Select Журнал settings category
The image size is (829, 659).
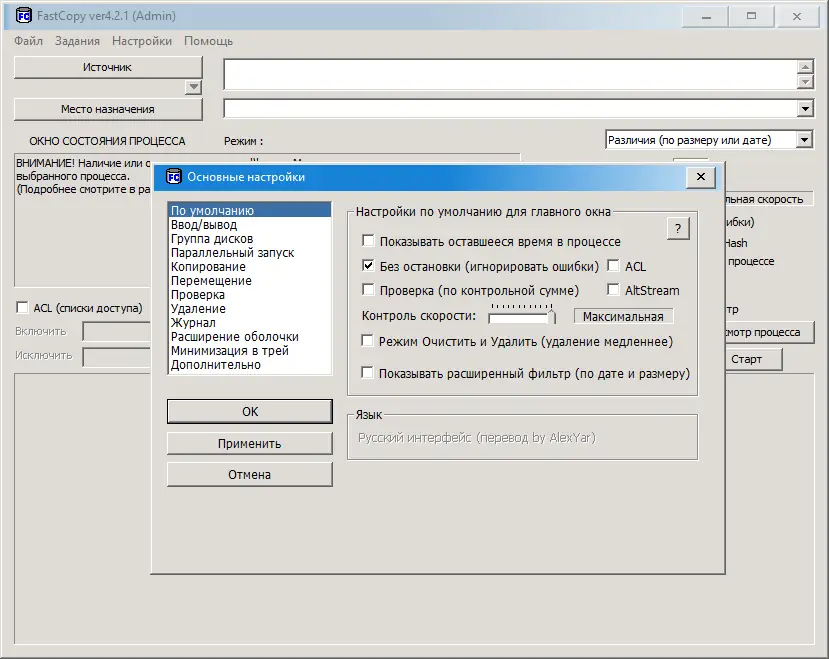(x=250, y=323)
